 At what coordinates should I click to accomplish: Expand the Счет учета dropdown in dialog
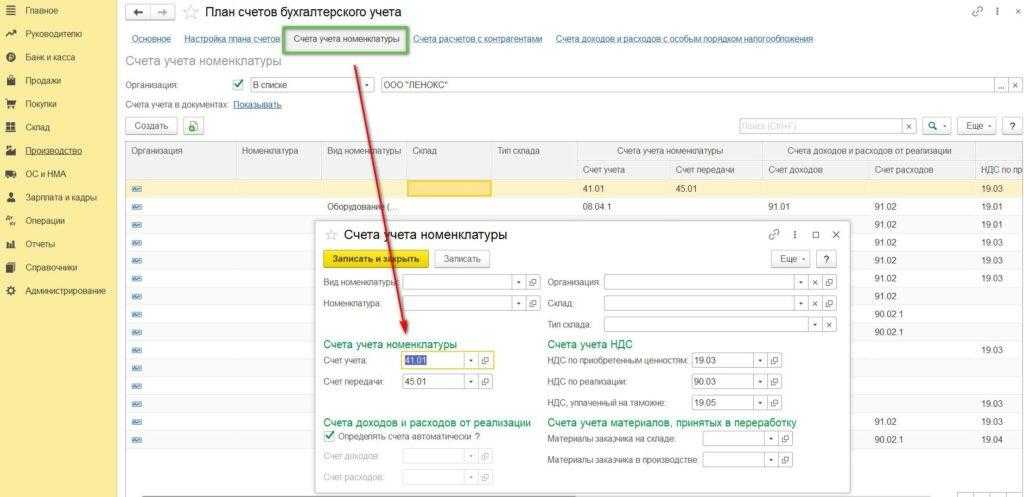(469, 360)
